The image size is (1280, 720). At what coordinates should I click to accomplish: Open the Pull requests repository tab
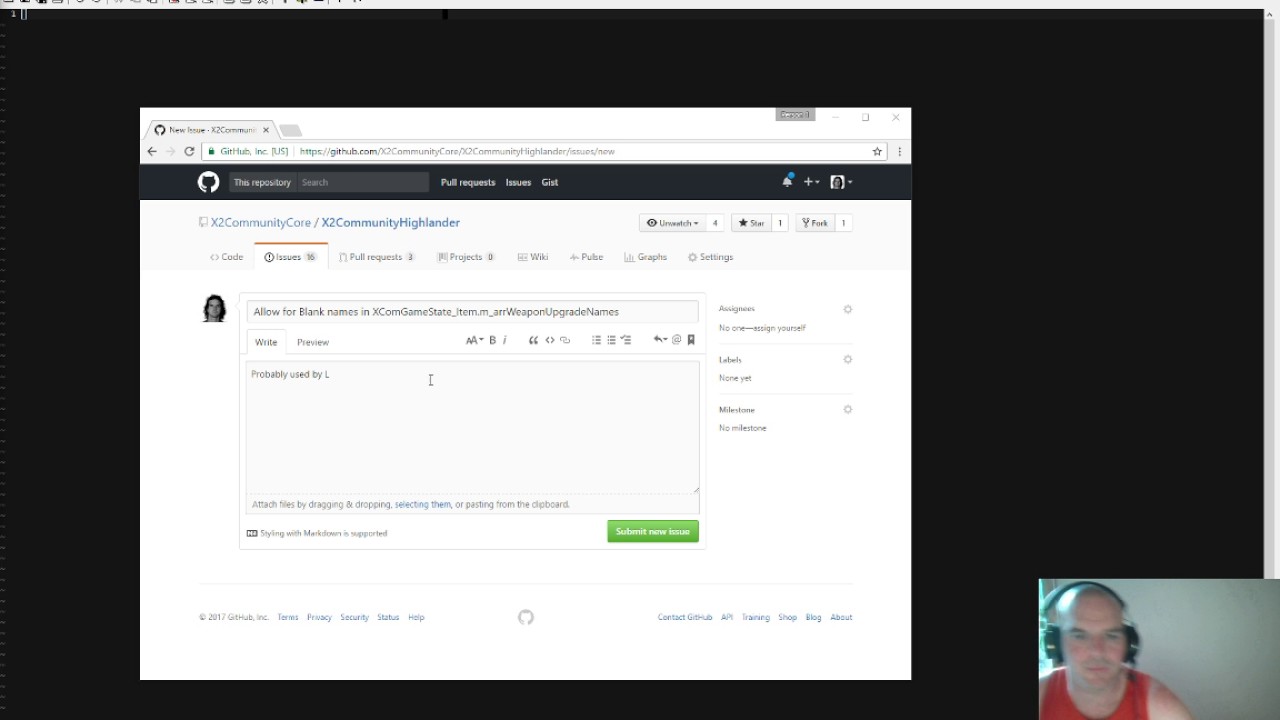click(376, 257)
